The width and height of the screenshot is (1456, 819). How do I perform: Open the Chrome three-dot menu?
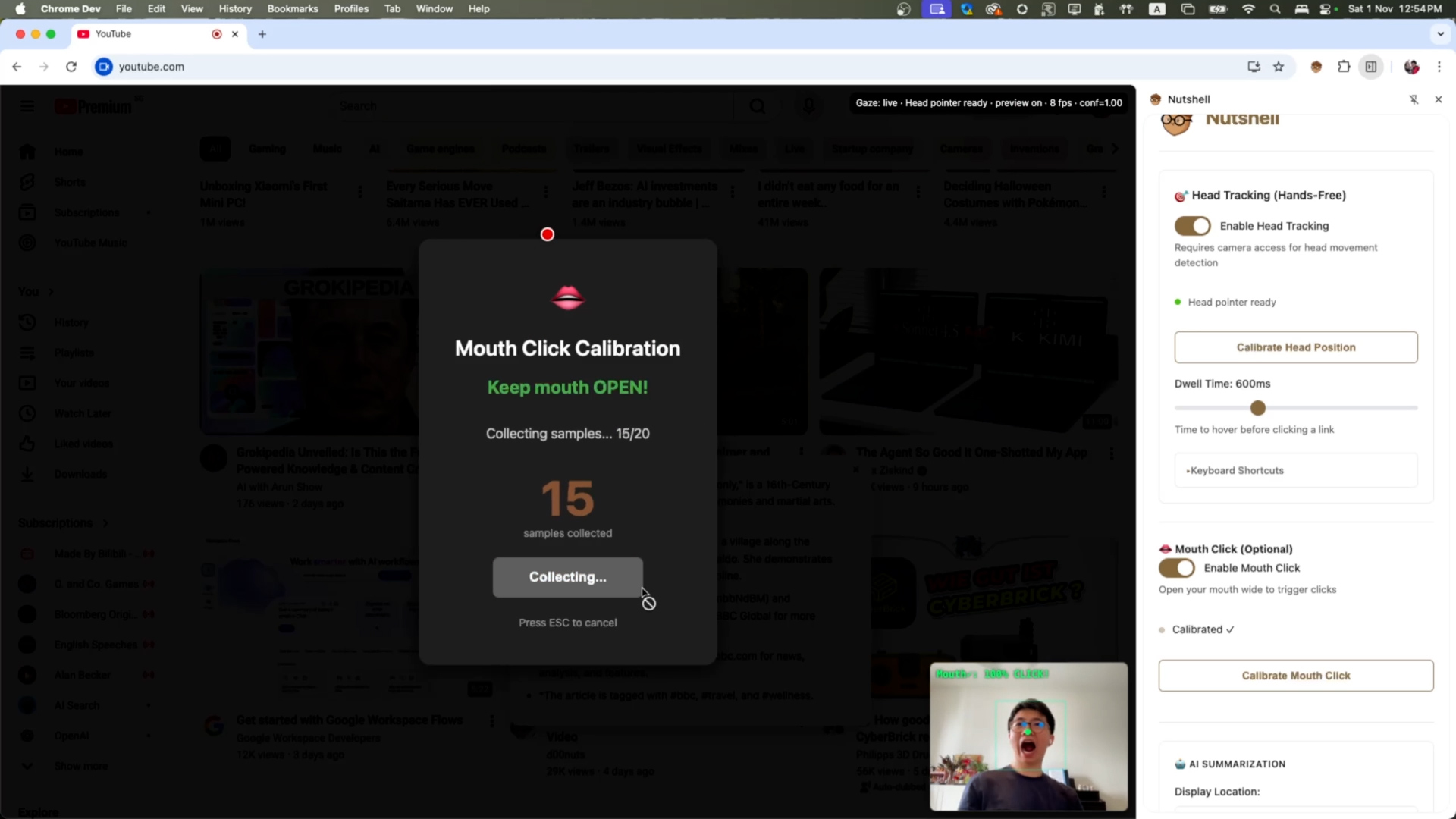(1439, 67)
